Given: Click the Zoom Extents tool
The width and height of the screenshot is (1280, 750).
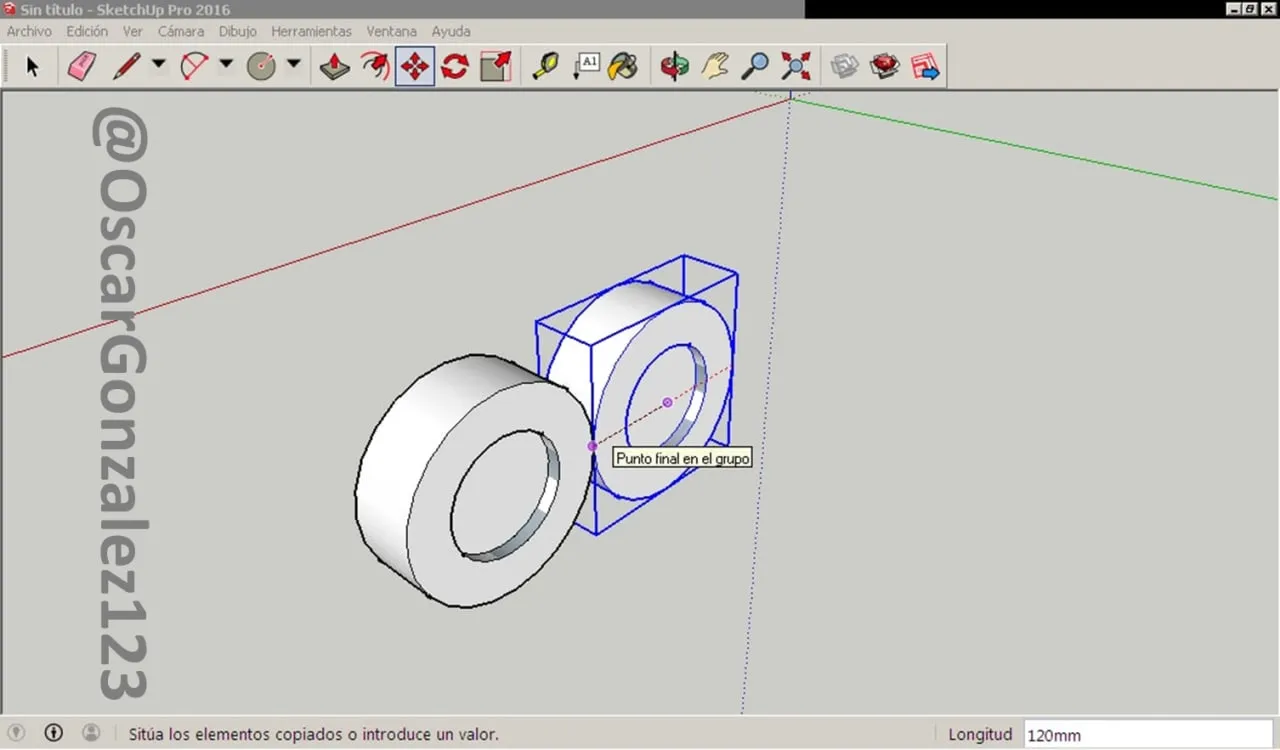Looking at the screenshot, I should [x=795, y=67].
